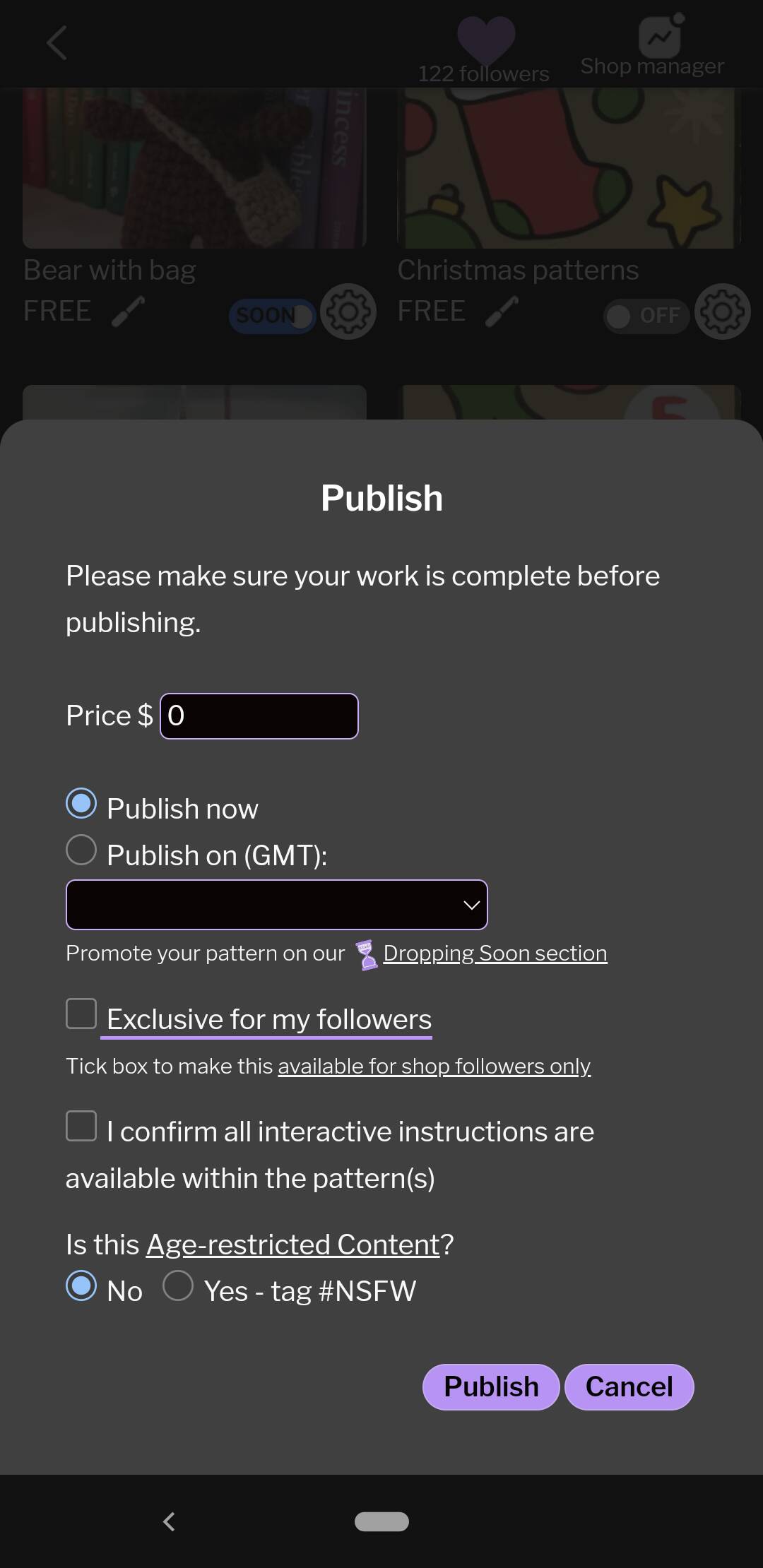This screenshot has width=763, height=1568.
Task: Open the publish date dropdown
Action: (276, 905)
